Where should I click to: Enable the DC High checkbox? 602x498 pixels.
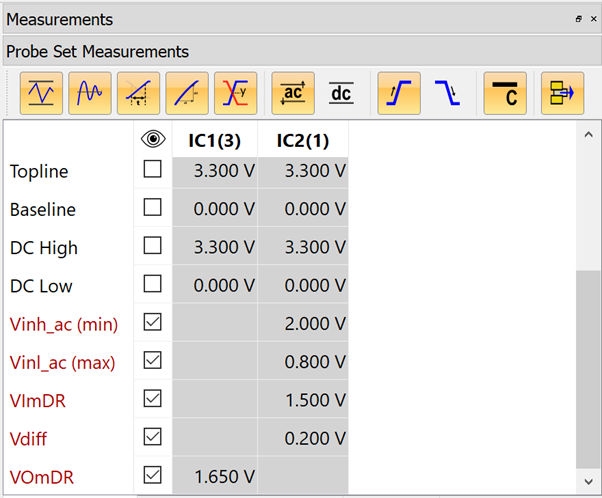[x=152, y=246]
